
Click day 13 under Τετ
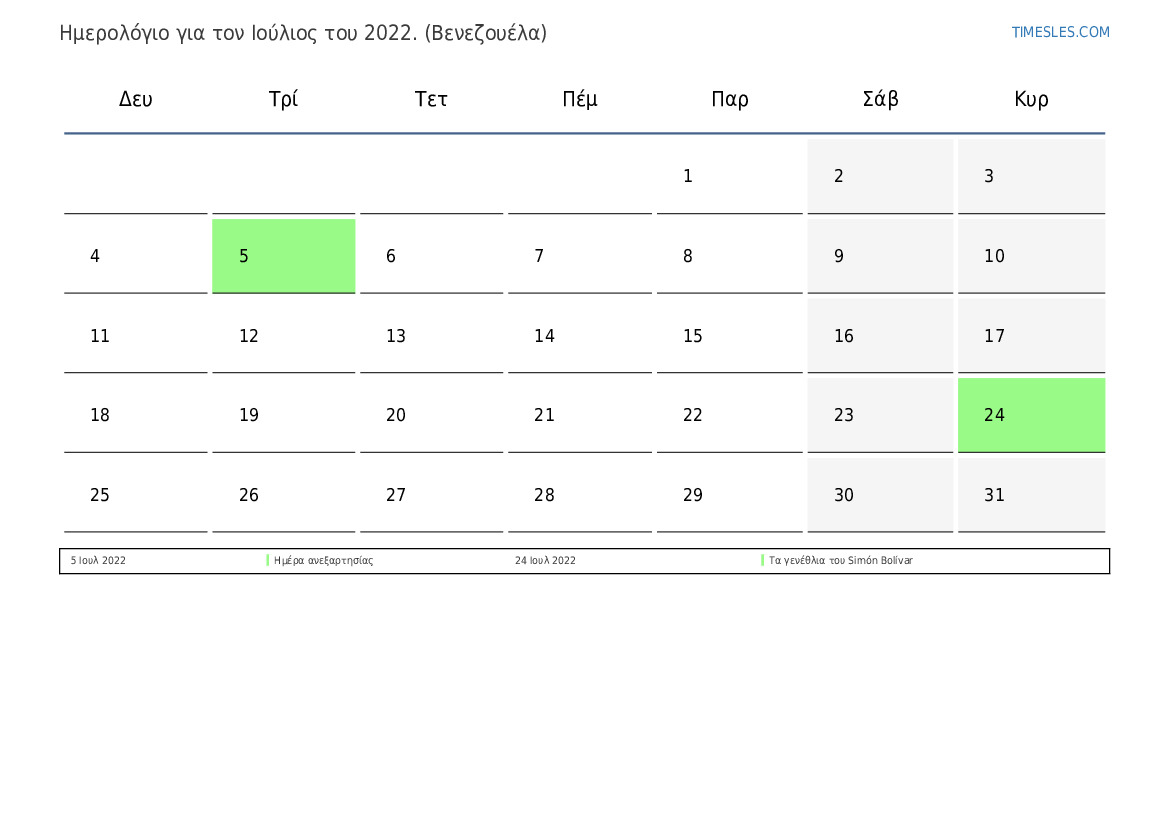[x=432, y=336]
